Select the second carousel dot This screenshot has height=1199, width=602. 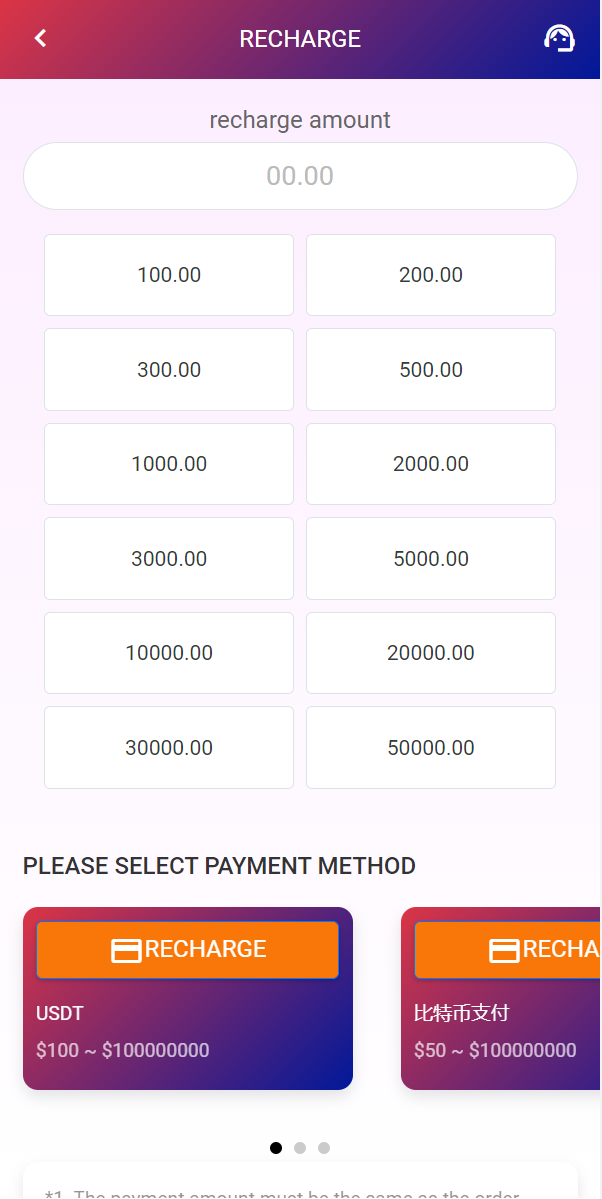click(299, 1148)
